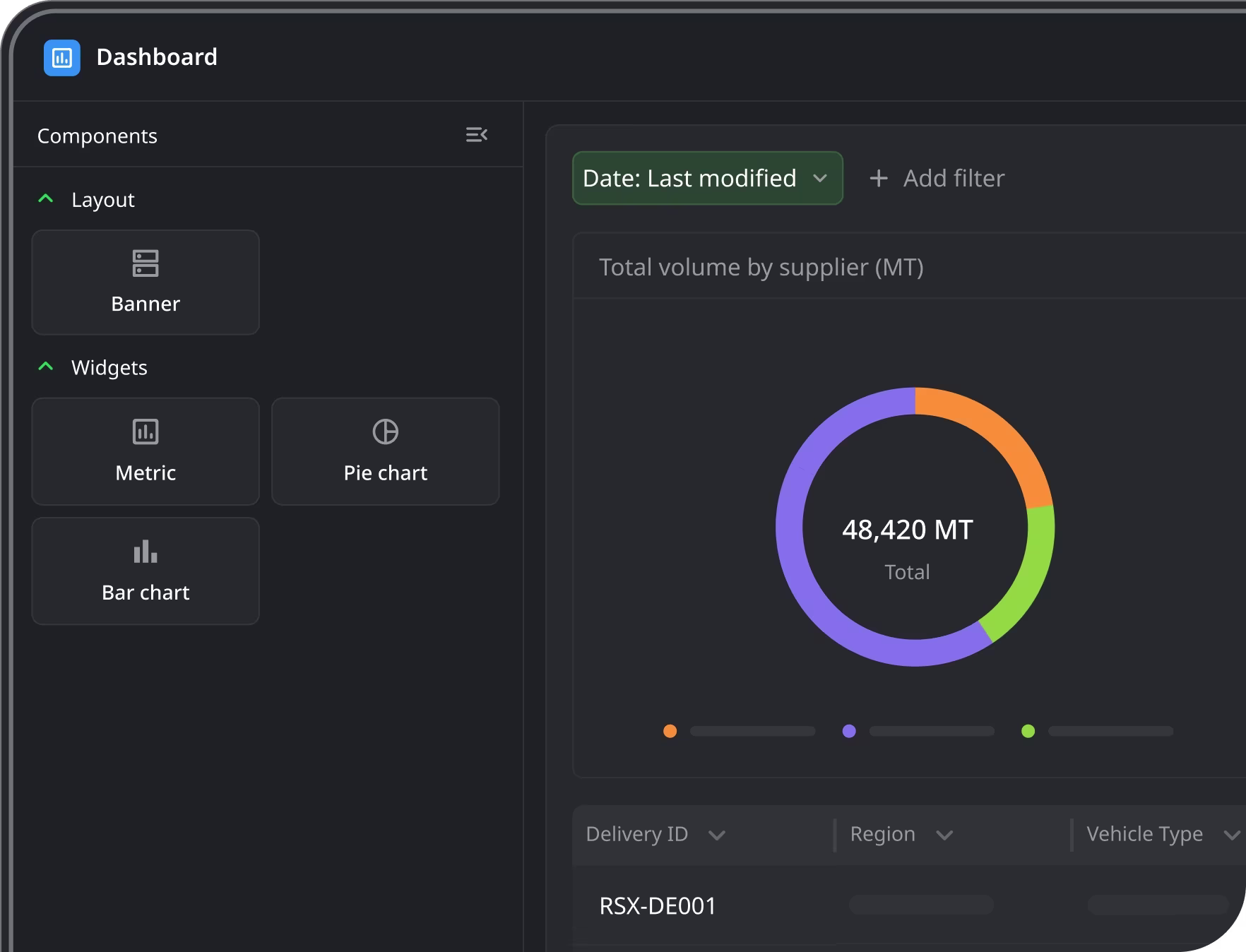Select the Metric widget tile
The height and width of the screenshot is (952, 1246).
click(146, 451)
